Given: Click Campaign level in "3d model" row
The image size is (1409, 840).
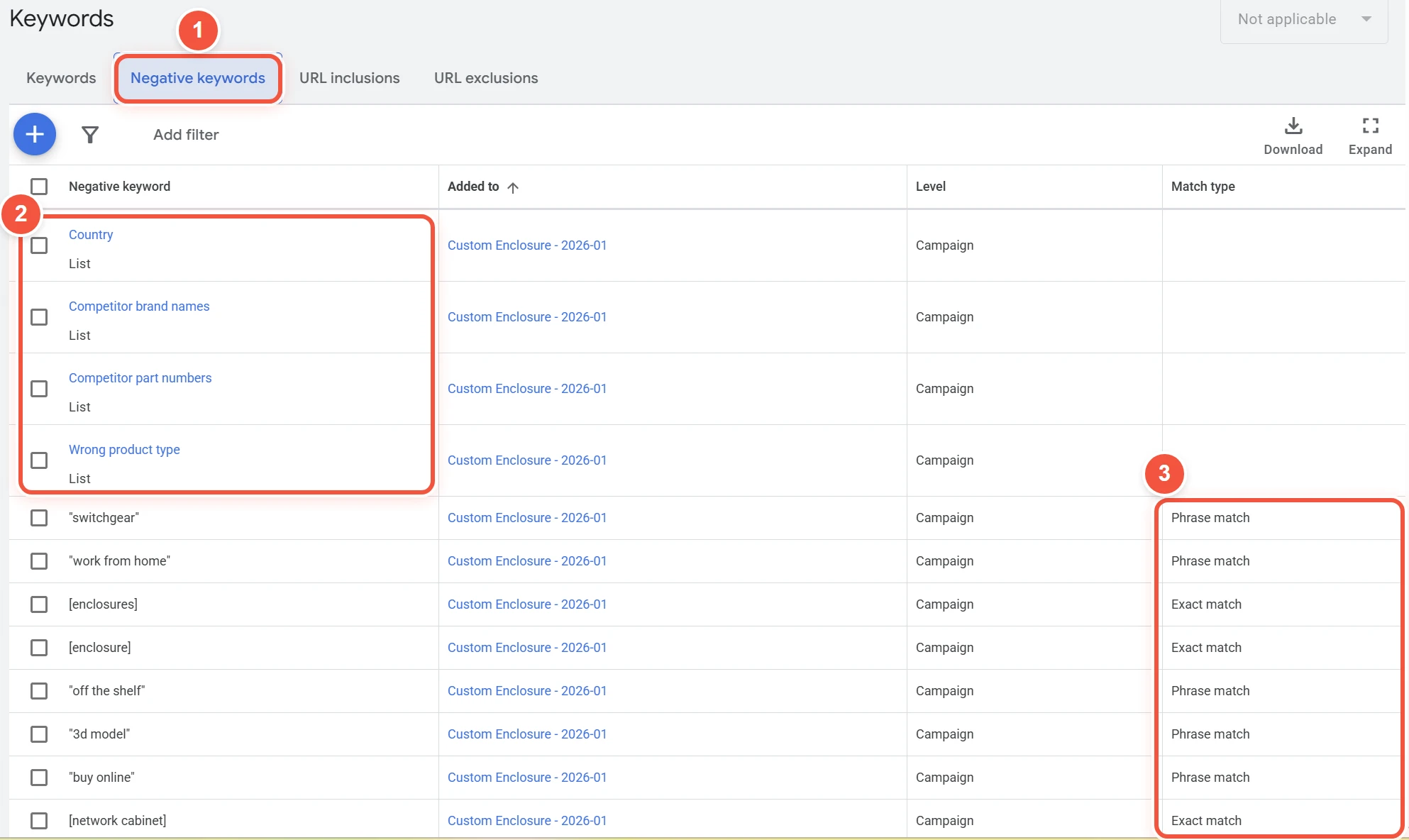Looking at the screenshot, I should tap(944, 734).
